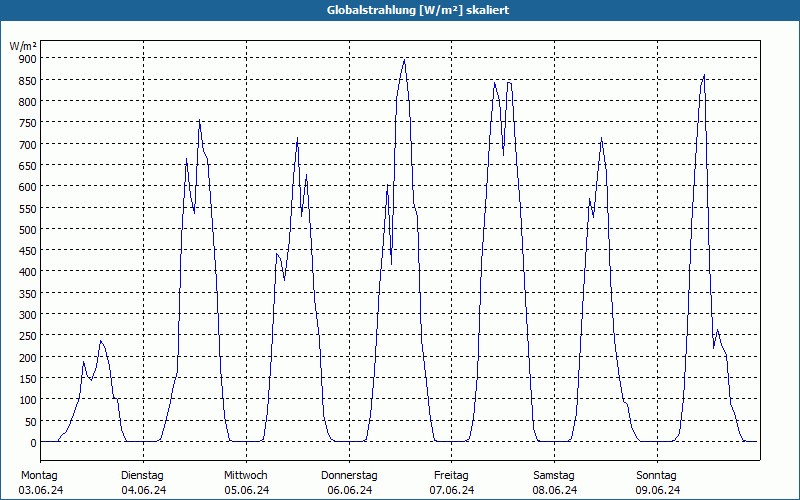
Task: Click the 900 value on y-axis
Action: click(28, 59)
